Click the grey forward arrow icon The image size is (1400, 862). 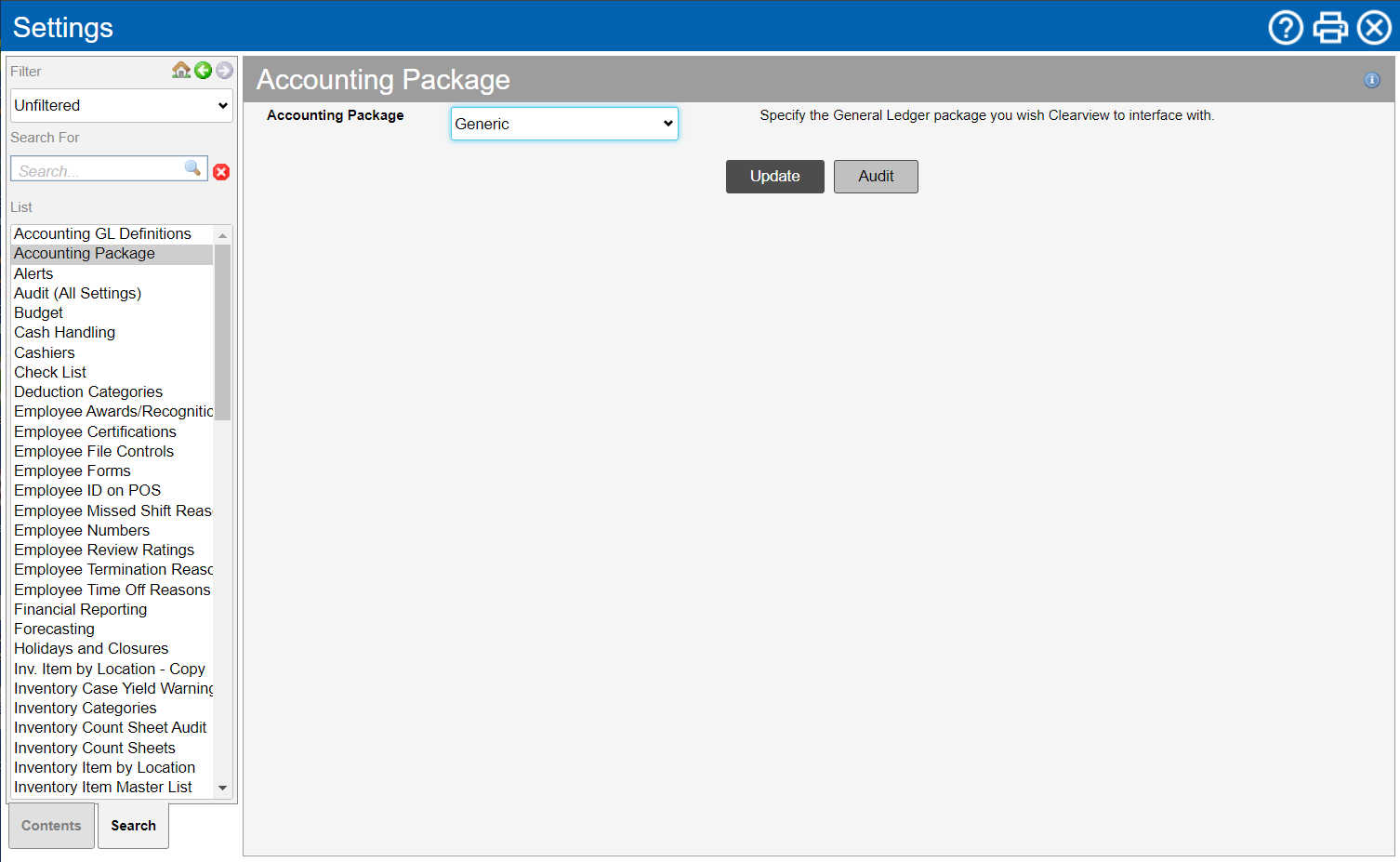[x=224, y=71]
